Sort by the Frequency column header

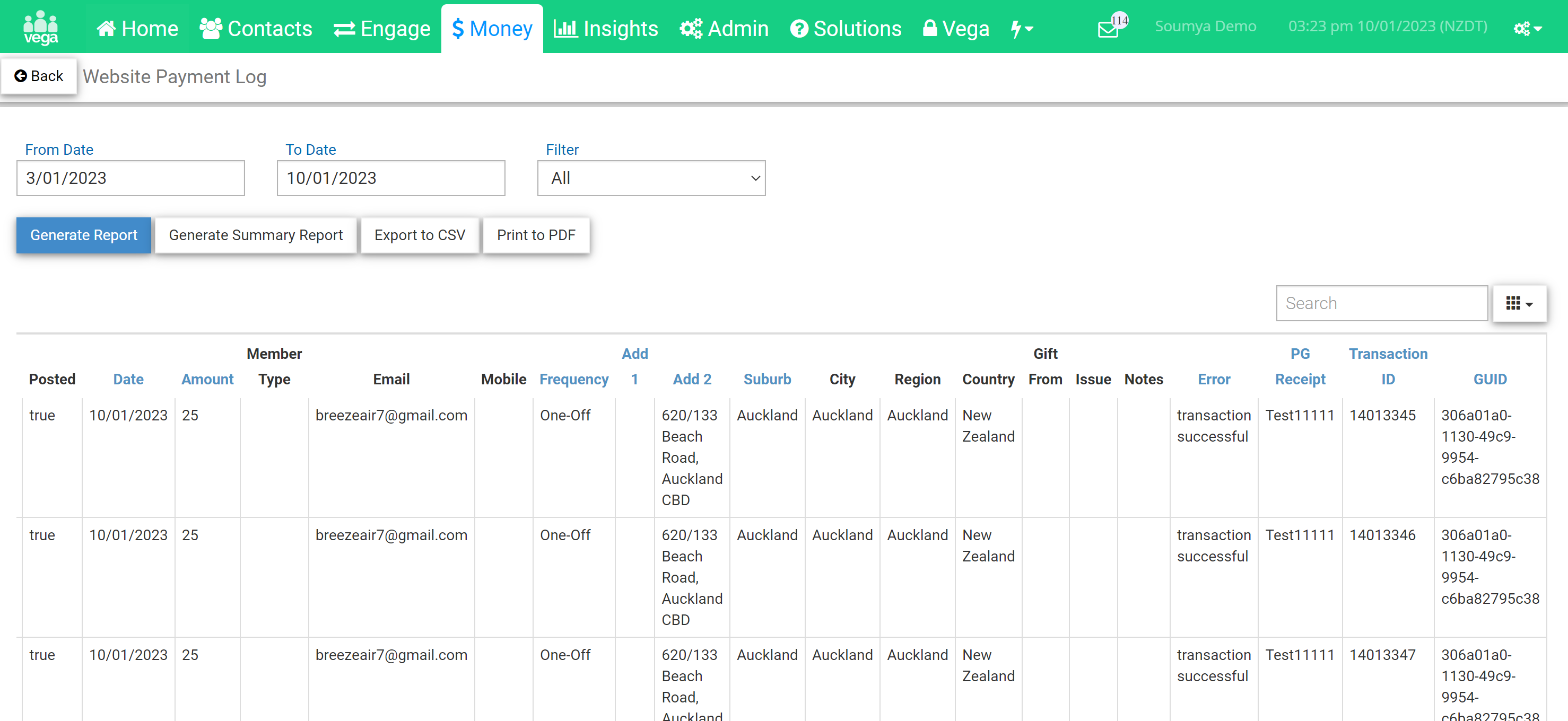click(574, 380)
